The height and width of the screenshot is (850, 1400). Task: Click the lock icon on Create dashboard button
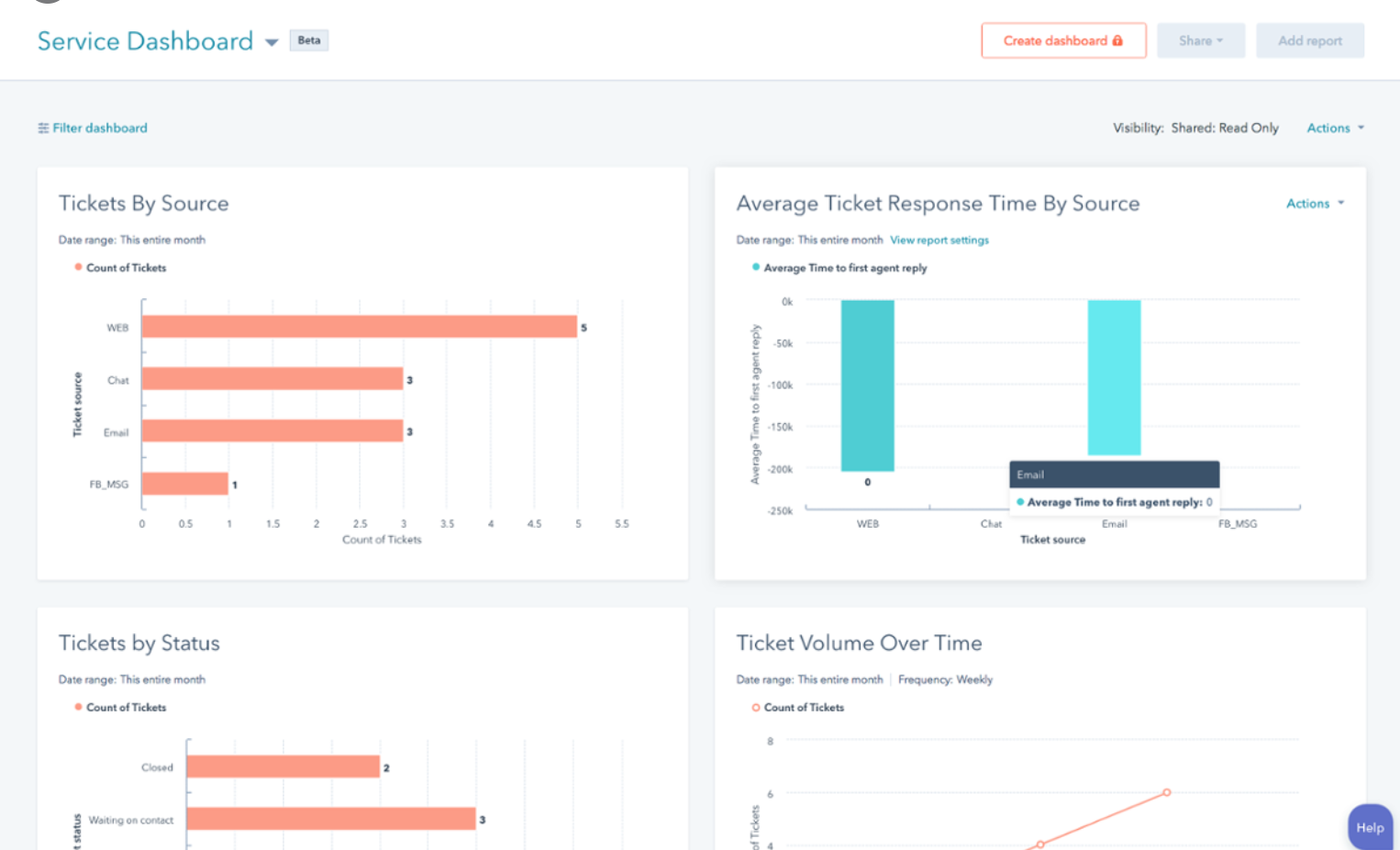coord(1117,40)
